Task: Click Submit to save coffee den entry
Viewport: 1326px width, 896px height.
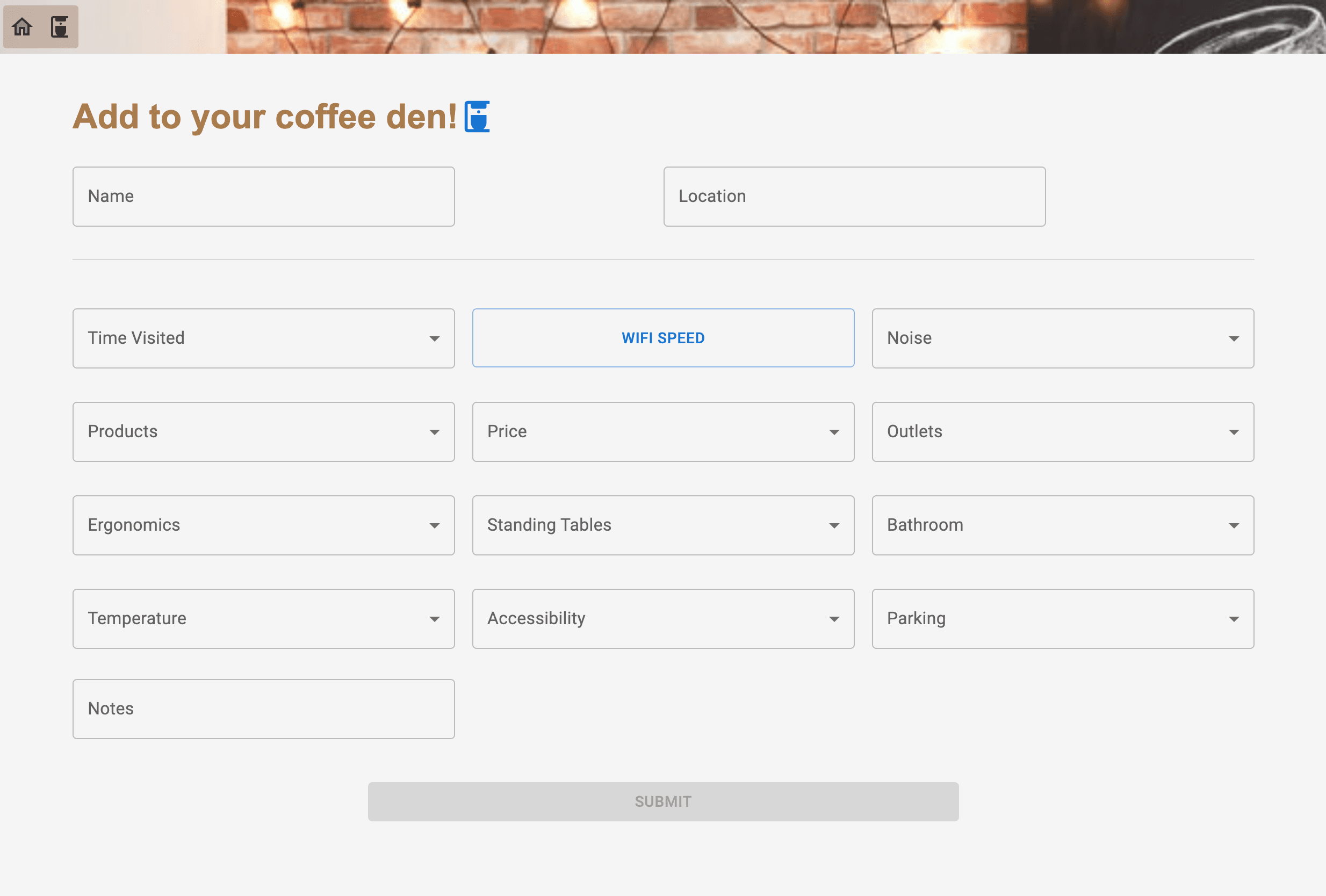Action: point(663,800)
